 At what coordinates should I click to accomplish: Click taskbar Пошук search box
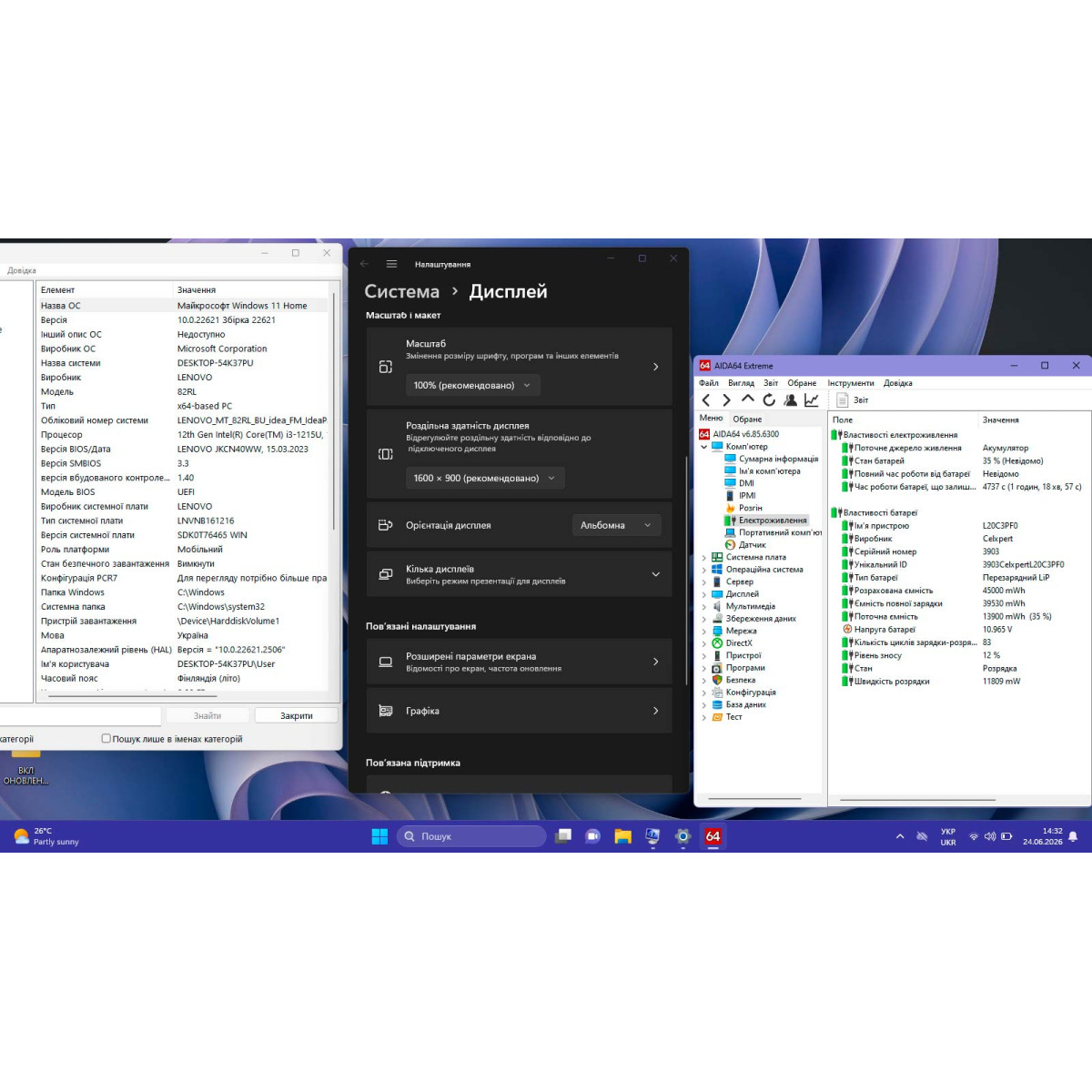[x=471, y=836]
